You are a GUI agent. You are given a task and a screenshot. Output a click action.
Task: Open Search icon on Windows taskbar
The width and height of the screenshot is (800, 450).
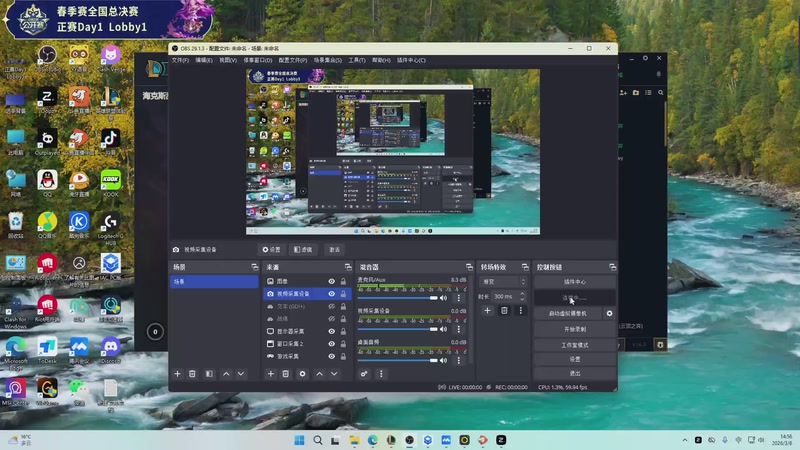(x=317, y=440)
